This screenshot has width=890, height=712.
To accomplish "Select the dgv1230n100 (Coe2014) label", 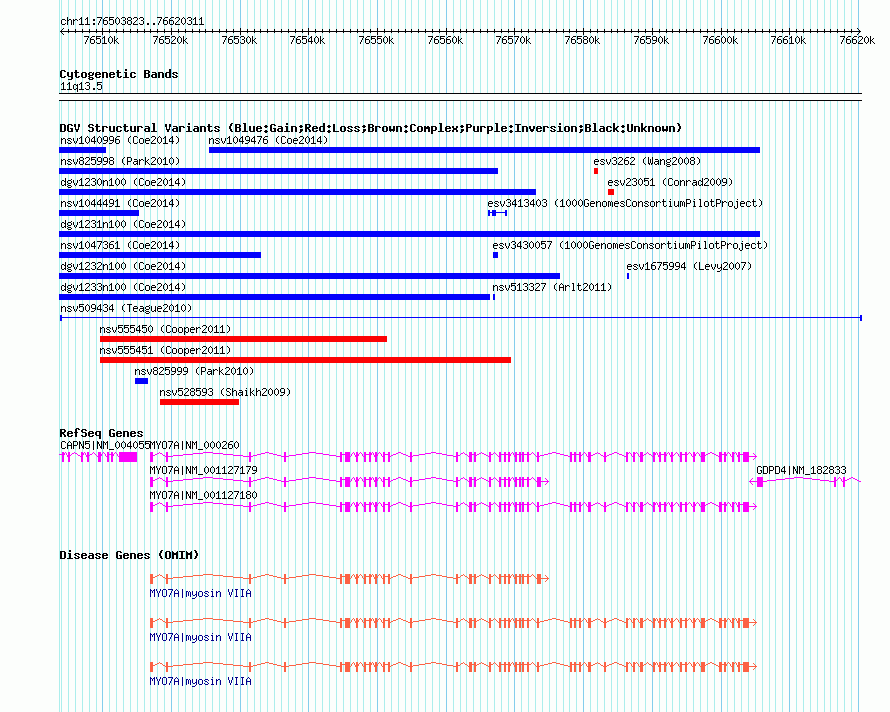I will click(x=123, y=182).
